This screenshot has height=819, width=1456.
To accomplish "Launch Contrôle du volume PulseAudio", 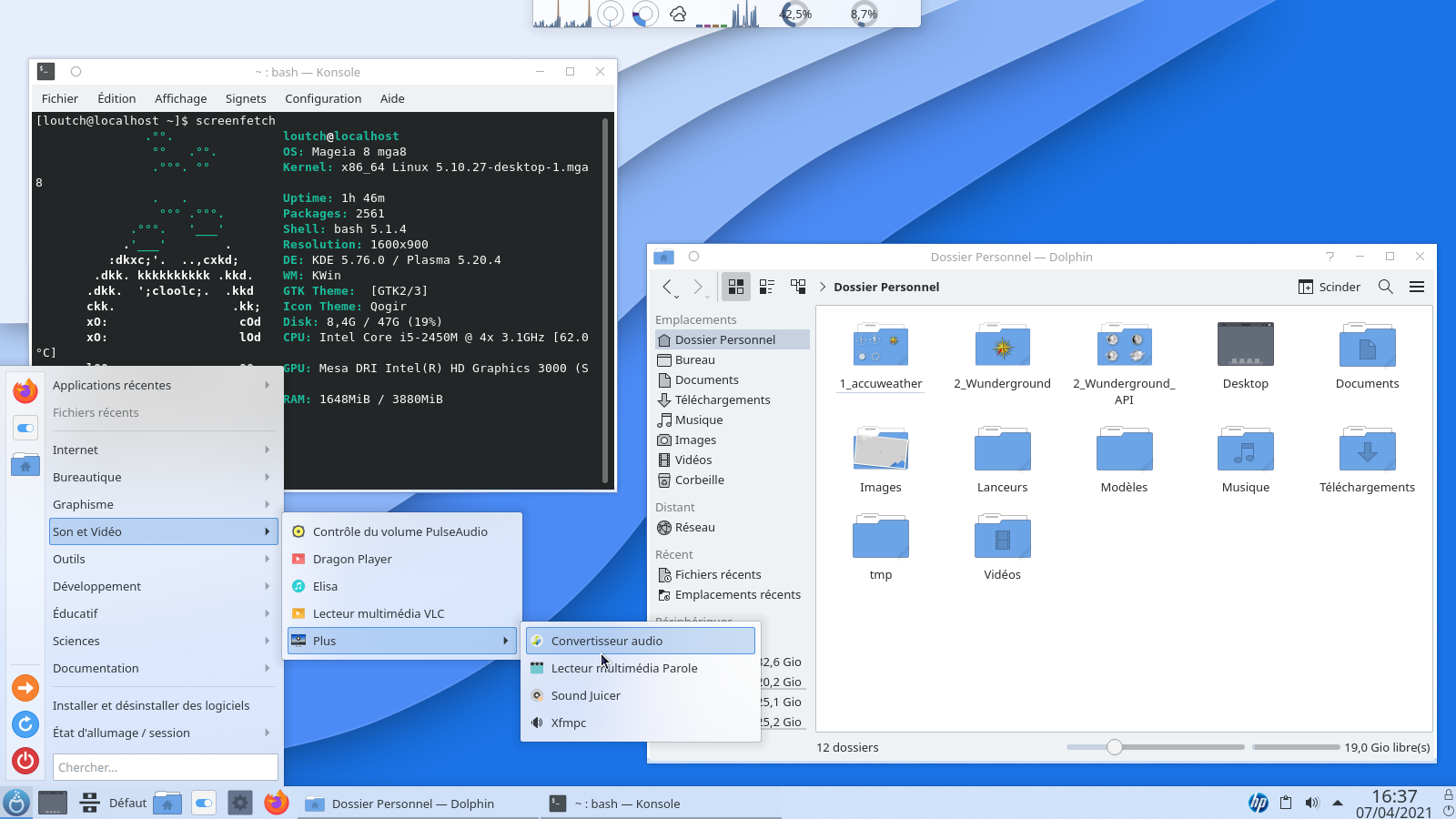I will click(x=402, y=531).
